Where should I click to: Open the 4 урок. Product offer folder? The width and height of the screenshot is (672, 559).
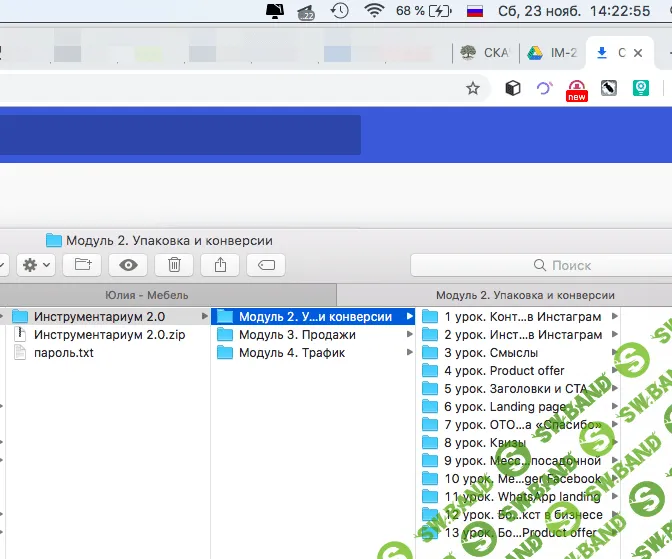coord(504,371)
